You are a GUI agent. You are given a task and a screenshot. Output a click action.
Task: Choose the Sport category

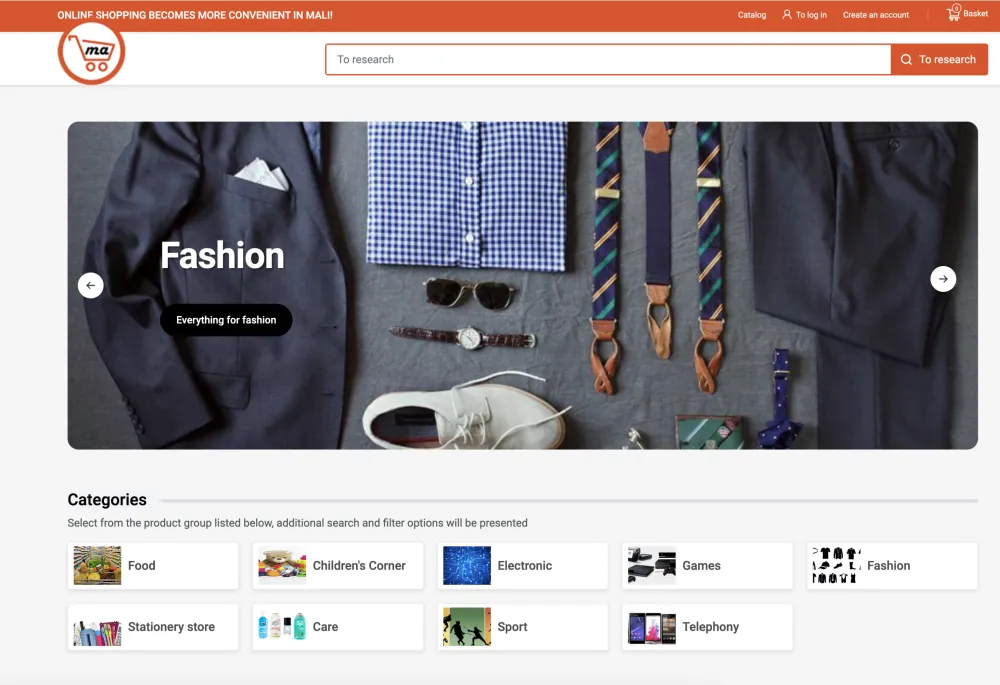point(512,627)
